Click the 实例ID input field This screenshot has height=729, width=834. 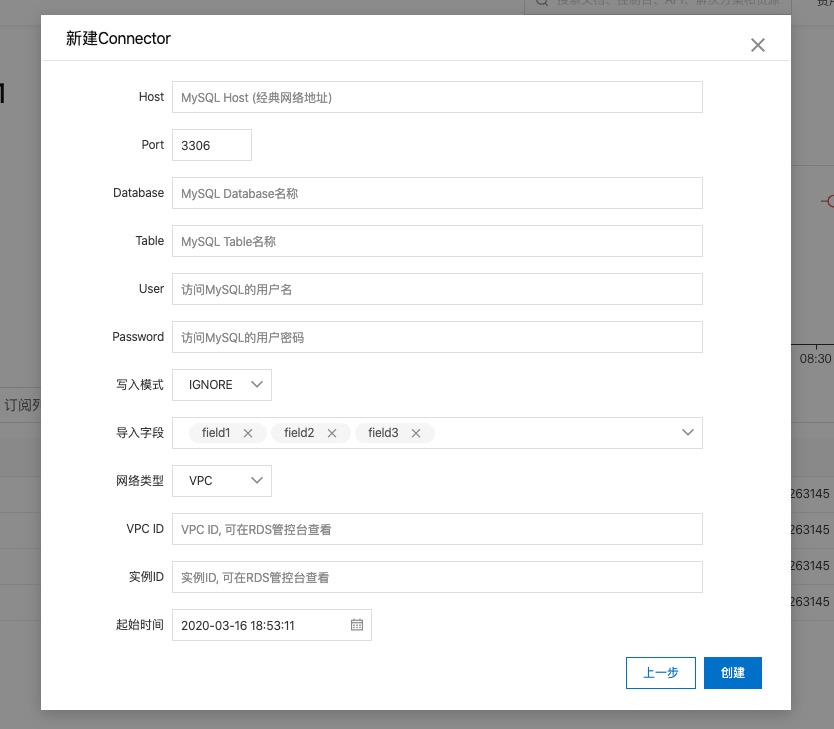coord(437,577)
